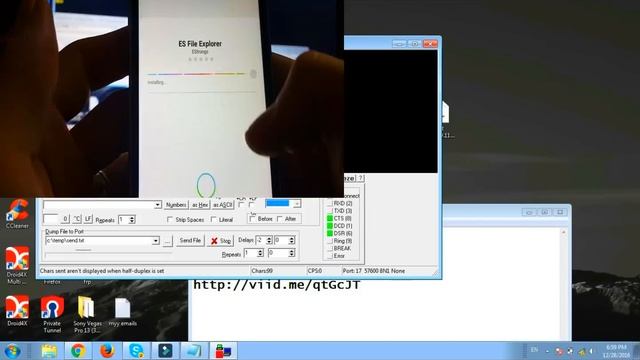Switch to Notepad taskbar item
This screenshot has width=640, height=360.
(194, 351)
